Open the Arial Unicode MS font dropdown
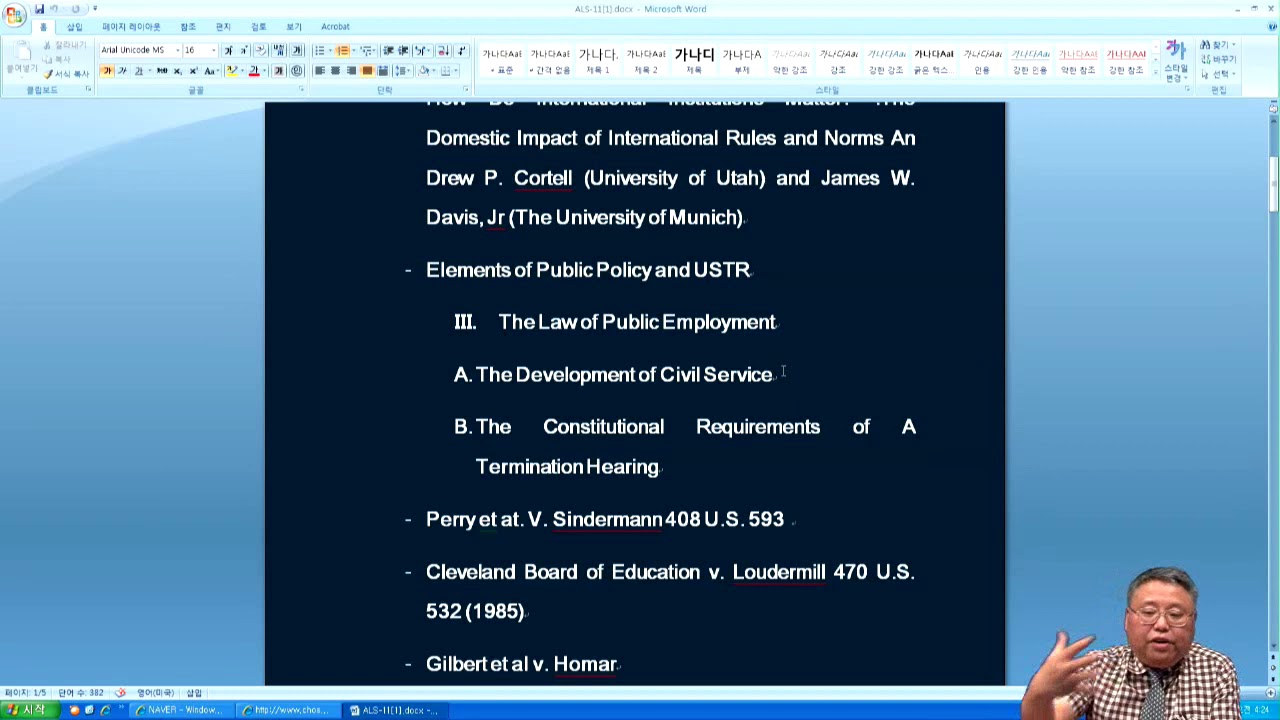Viewport: 1280px width, 720px height. [177, 50]
